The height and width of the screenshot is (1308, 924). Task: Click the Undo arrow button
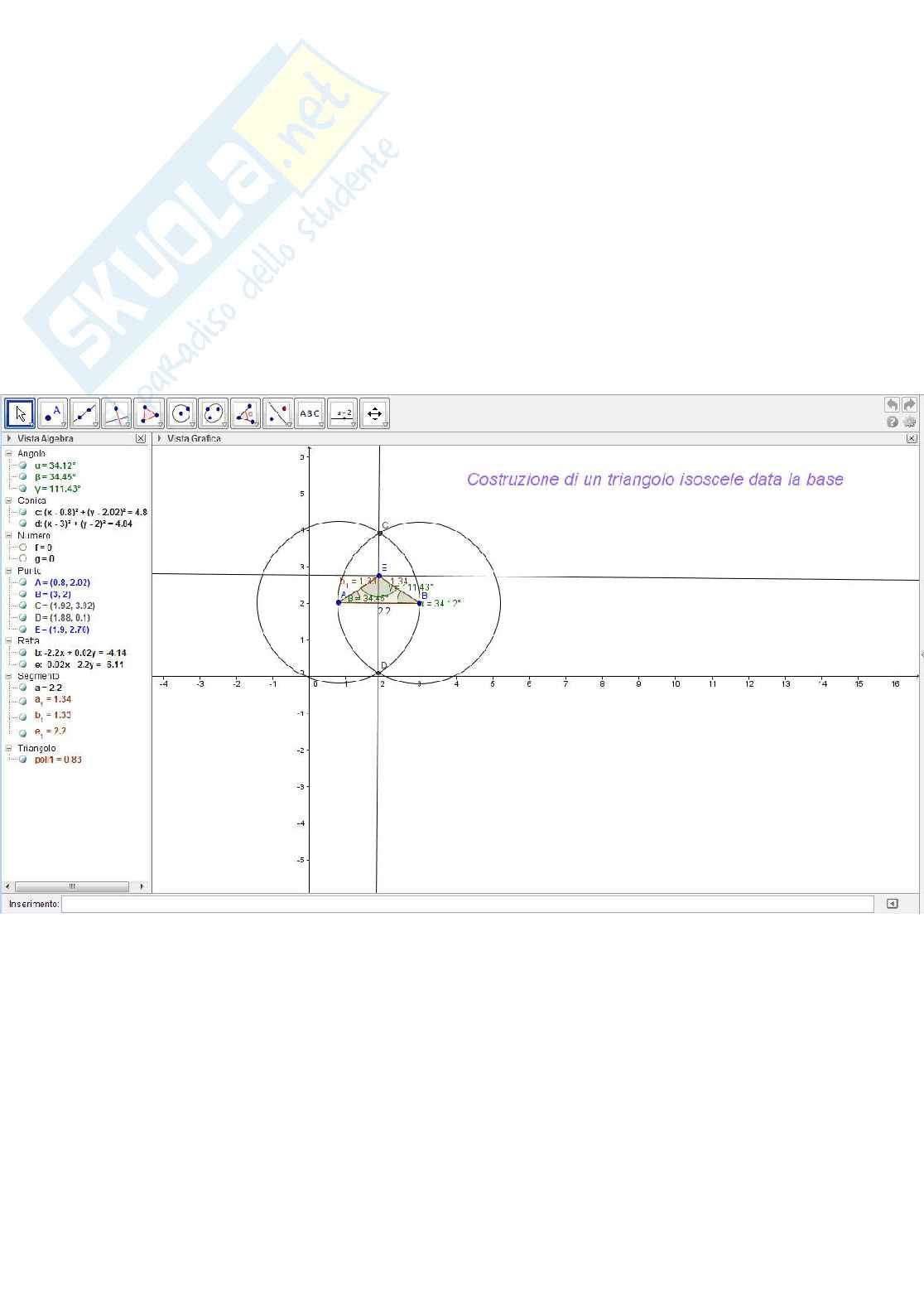click(x=892, y=405)
